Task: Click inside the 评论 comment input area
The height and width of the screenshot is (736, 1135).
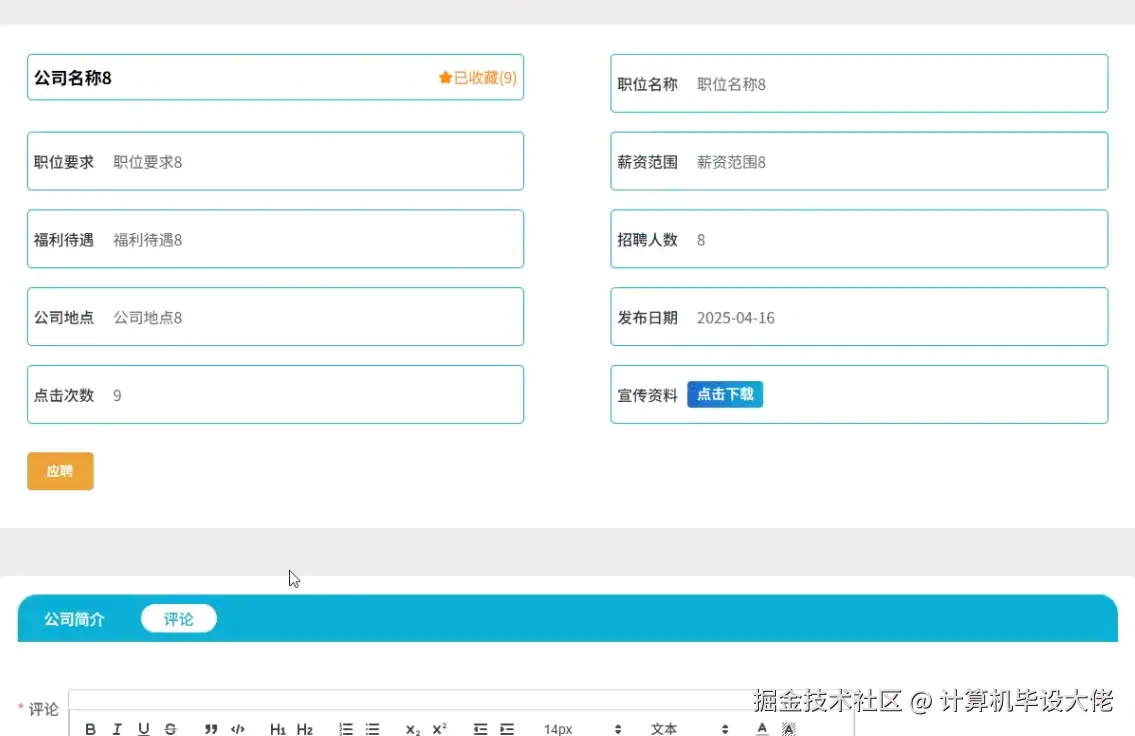Action: point(400,705)
